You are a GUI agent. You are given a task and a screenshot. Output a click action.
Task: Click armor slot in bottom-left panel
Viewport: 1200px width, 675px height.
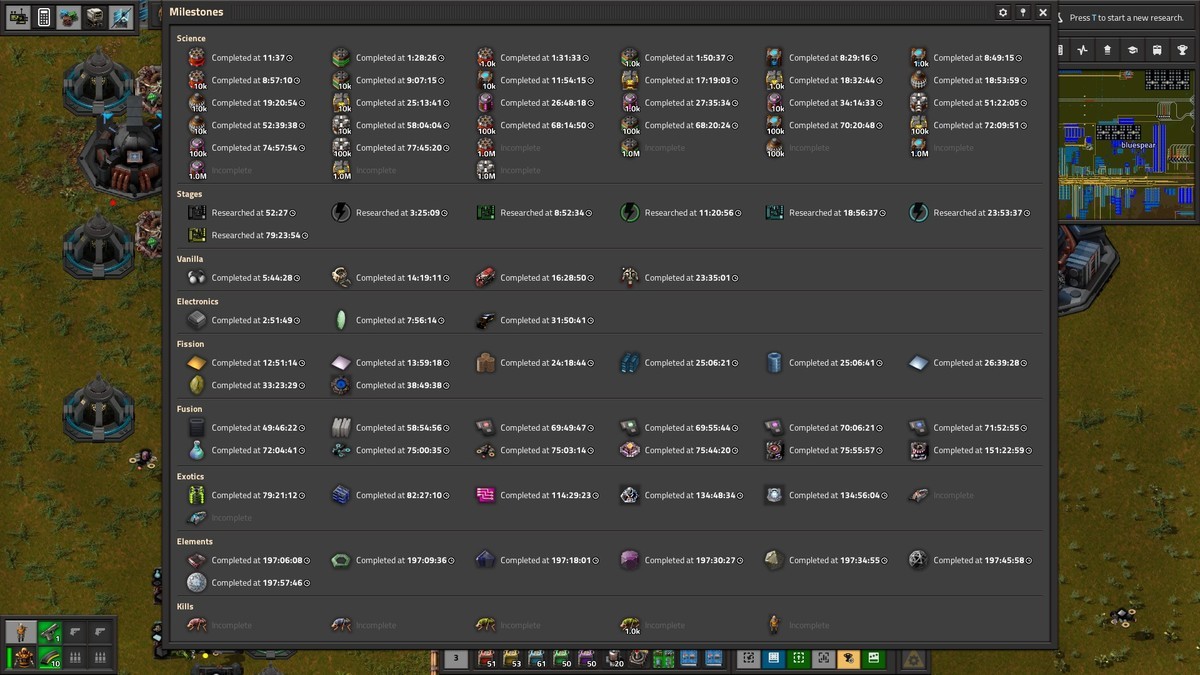coord(20,658)
